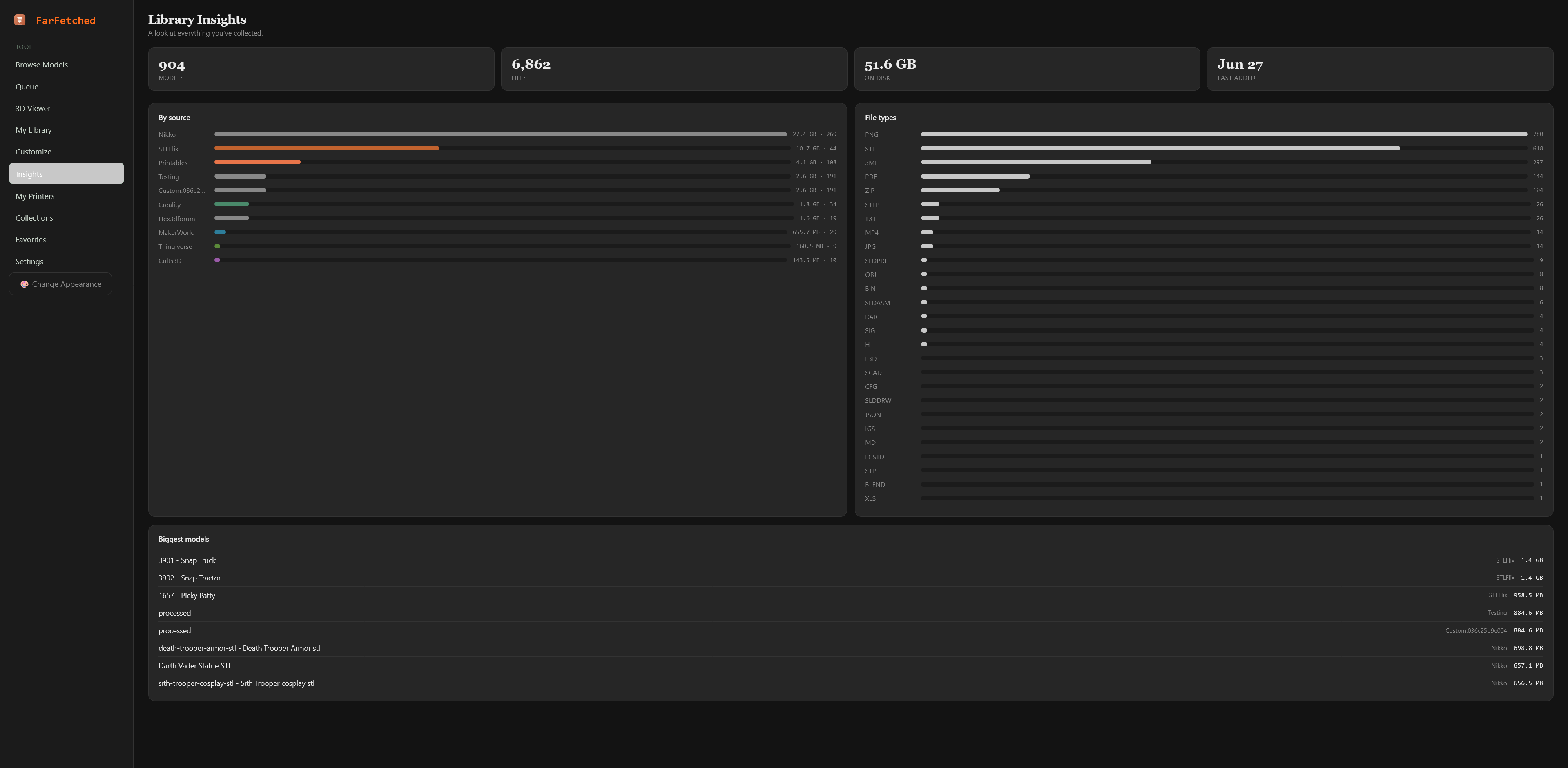Click the FarFetched brand name

pos(66,21)
